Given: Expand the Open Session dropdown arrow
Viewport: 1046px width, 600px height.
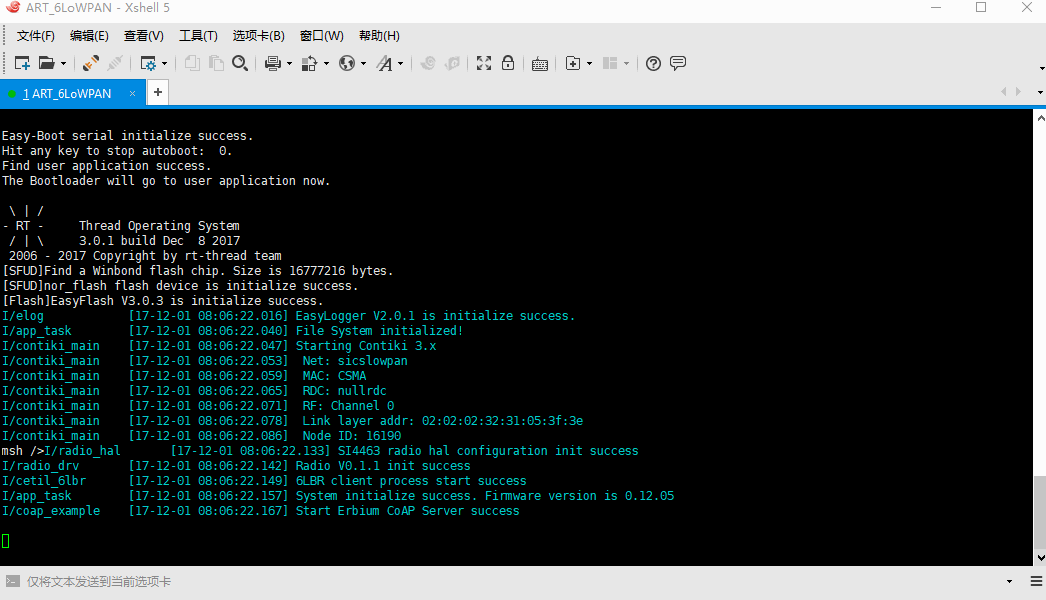Looking at the screenshot, I should (63, 63).
